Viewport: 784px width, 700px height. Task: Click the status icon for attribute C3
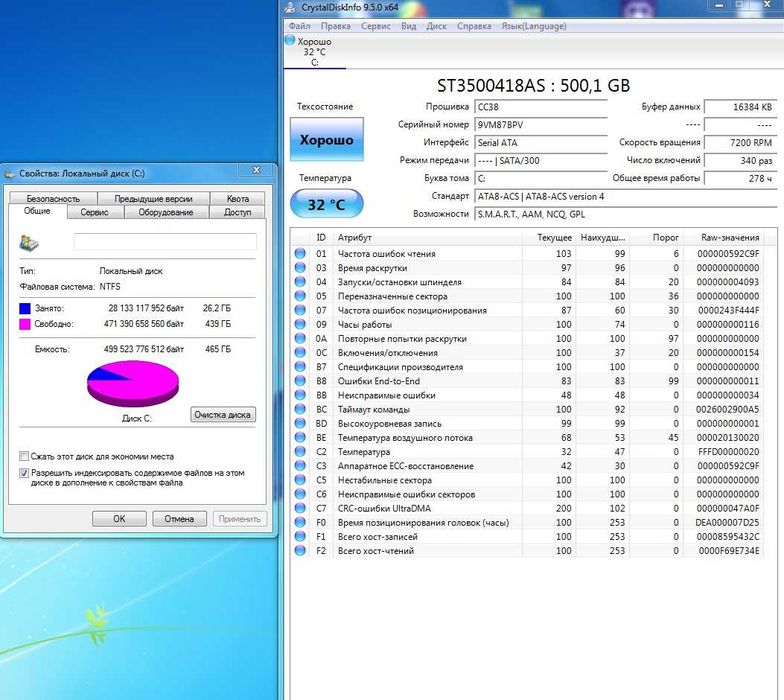(300, 466)
